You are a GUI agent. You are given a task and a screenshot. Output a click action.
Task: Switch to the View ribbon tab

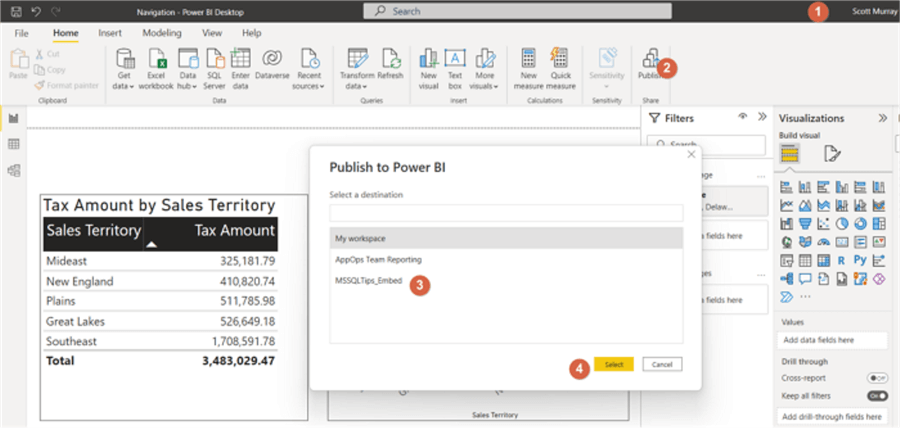coord(212,33)
